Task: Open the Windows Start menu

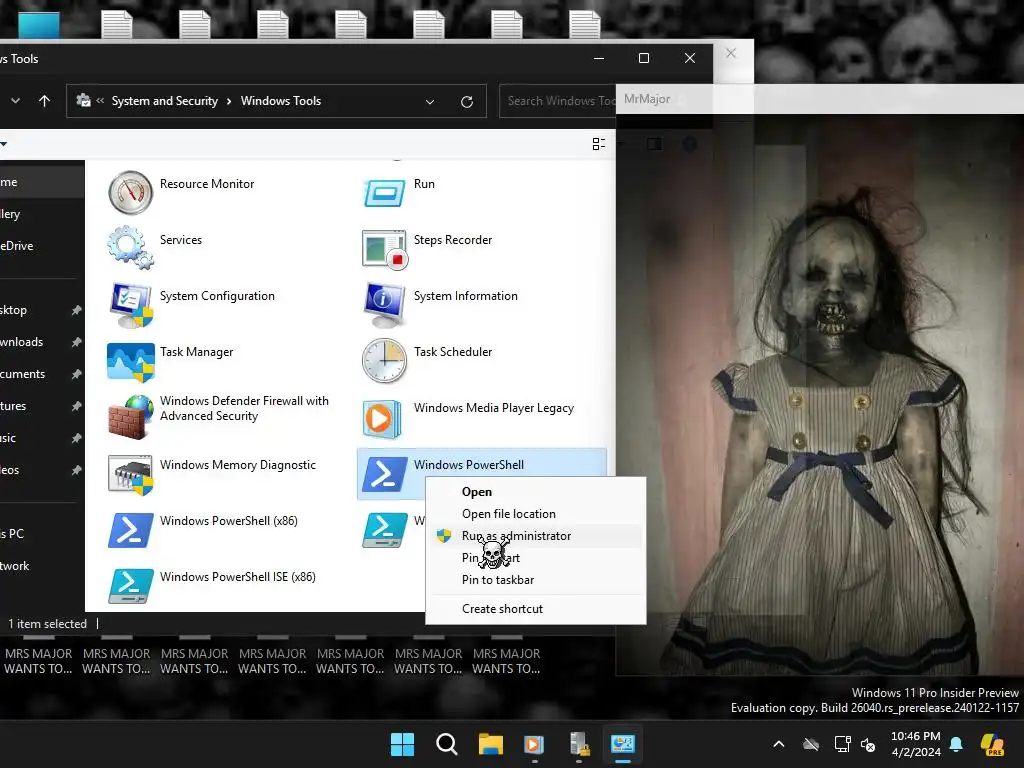Action: [402, 744]
